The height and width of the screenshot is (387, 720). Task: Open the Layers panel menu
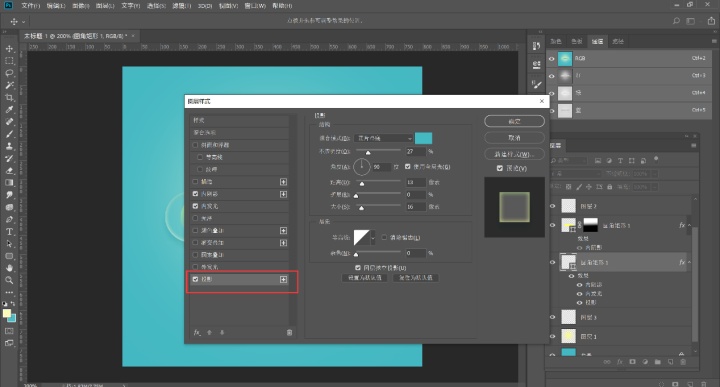[x=693, y=146]
